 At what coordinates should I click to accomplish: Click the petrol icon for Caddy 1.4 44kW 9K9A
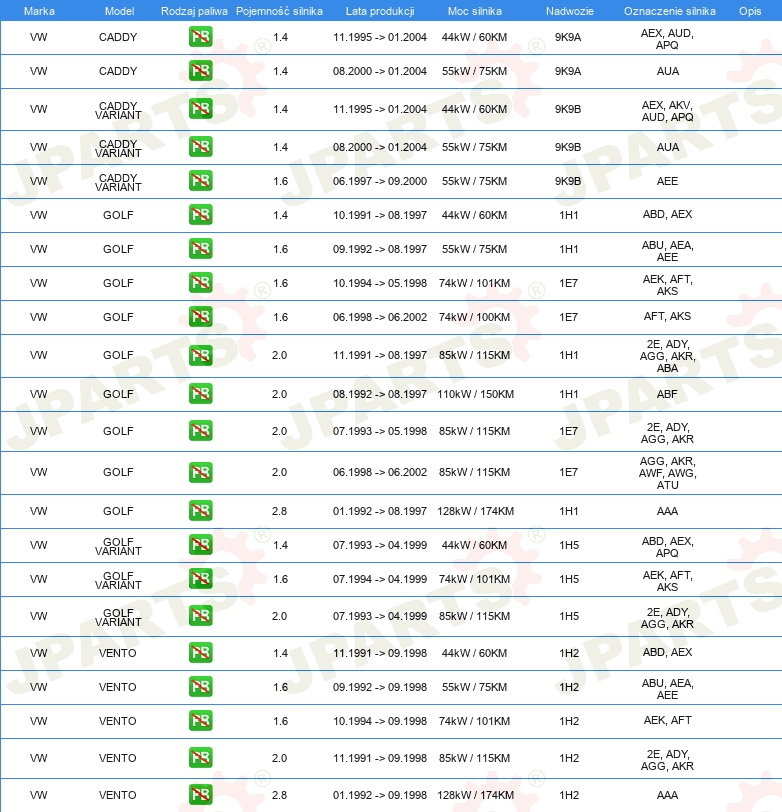coord(200,37)
